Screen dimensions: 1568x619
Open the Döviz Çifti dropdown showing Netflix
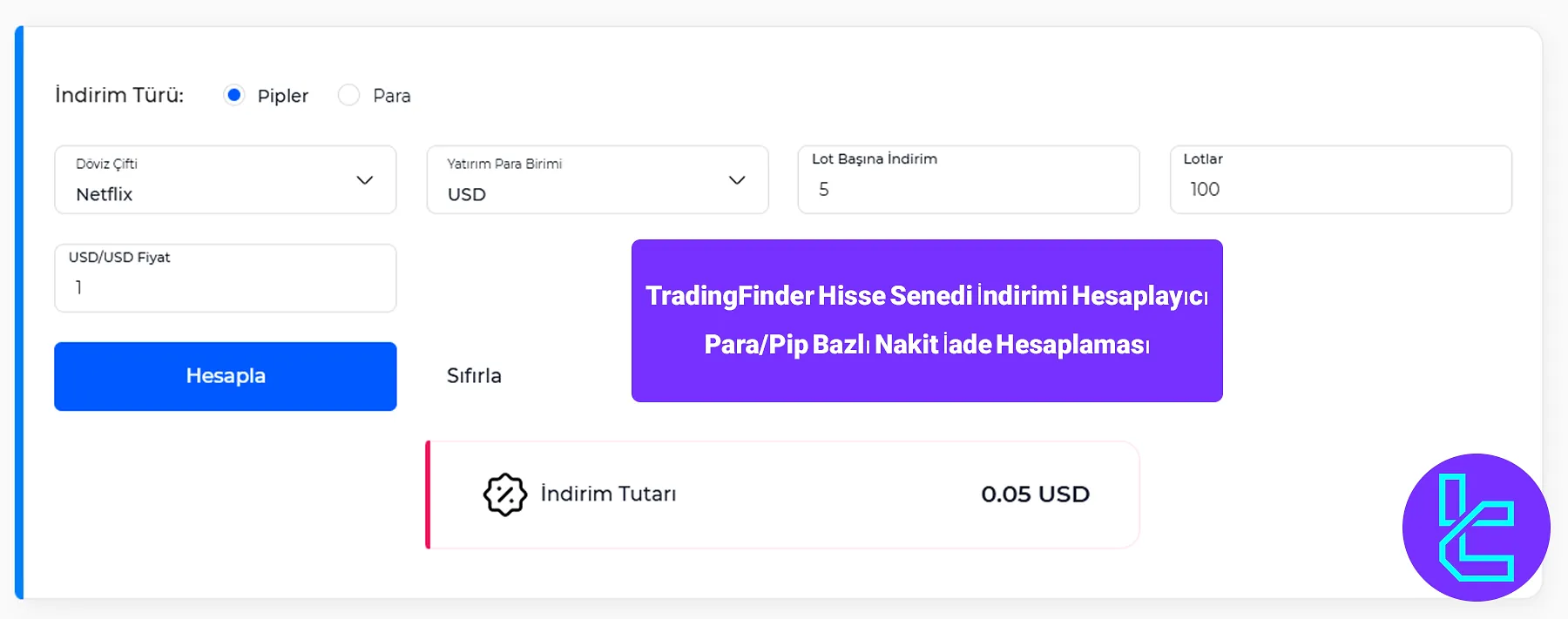[225, 180]
